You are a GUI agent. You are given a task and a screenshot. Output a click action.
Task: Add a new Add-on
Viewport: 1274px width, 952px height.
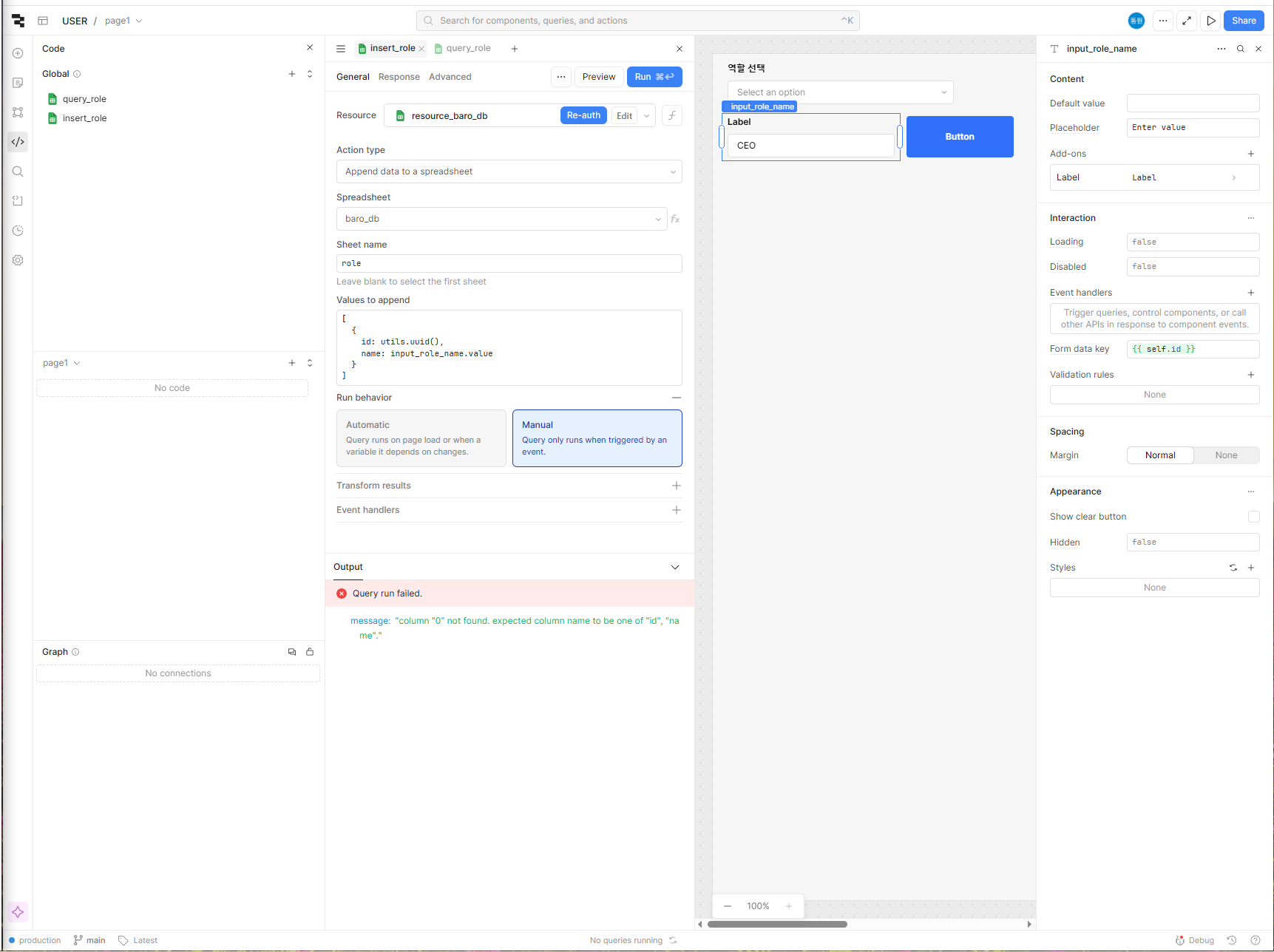point(1251,154)
